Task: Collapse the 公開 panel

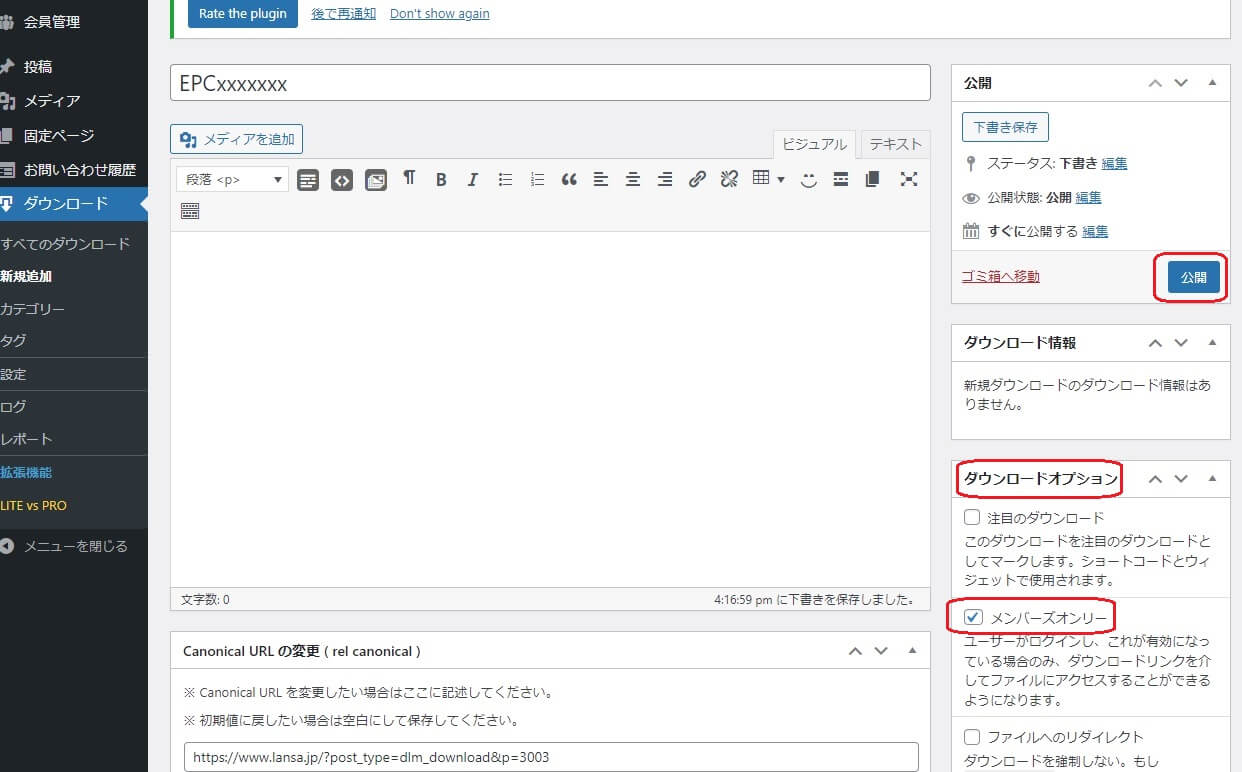Action: pos(1212,83)
